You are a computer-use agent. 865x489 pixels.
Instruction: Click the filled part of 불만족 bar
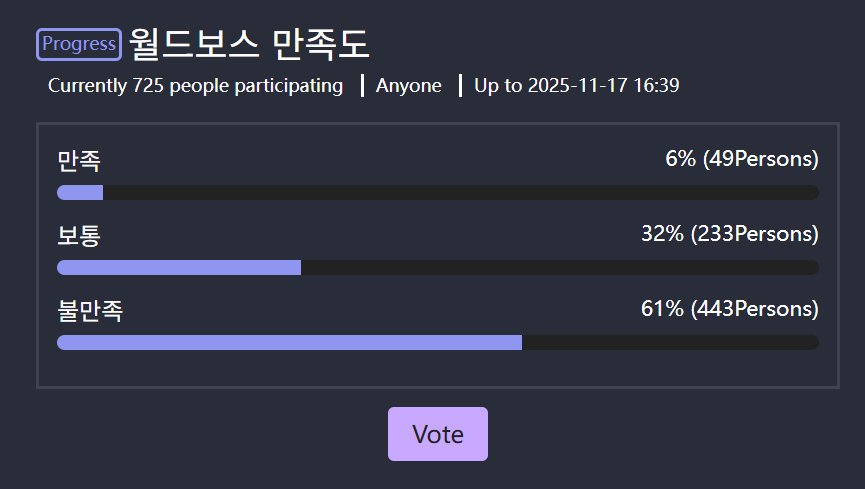point(289,342)
